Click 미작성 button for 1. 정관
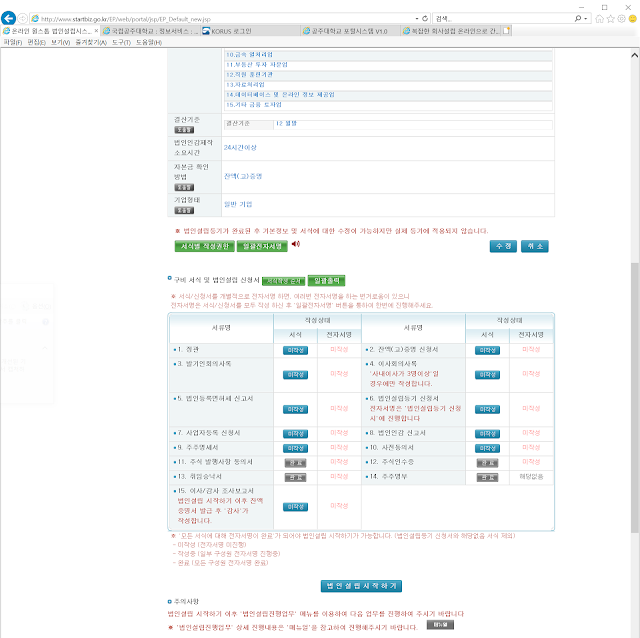The image size is (640, 638). click(x=295, y=350)
